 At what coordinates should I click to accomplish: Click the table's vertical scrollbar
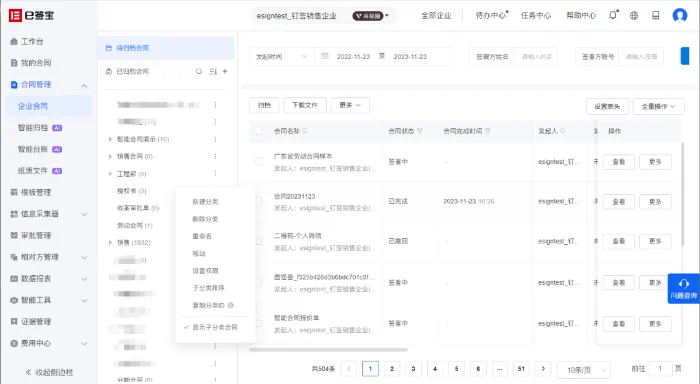coord(682,194)
